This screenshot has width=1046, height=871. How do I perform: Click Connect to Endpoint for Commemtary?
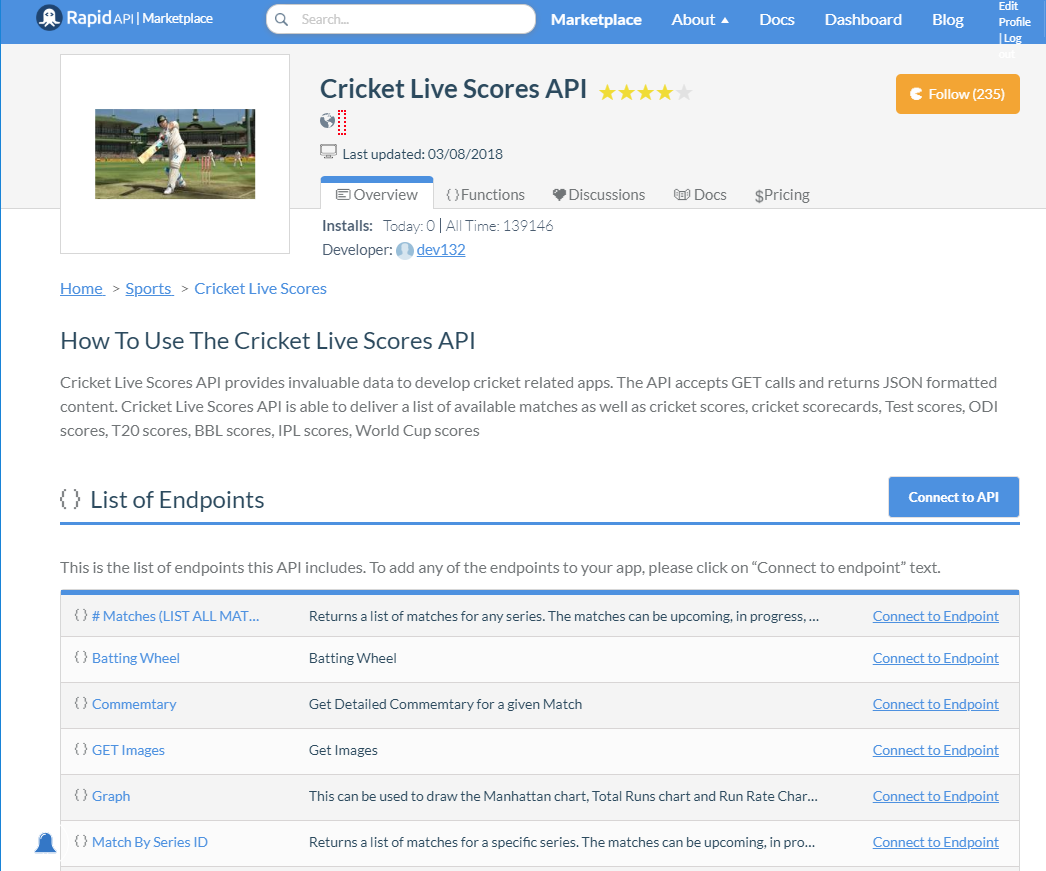pyautogui.click(x=935, y=704)
